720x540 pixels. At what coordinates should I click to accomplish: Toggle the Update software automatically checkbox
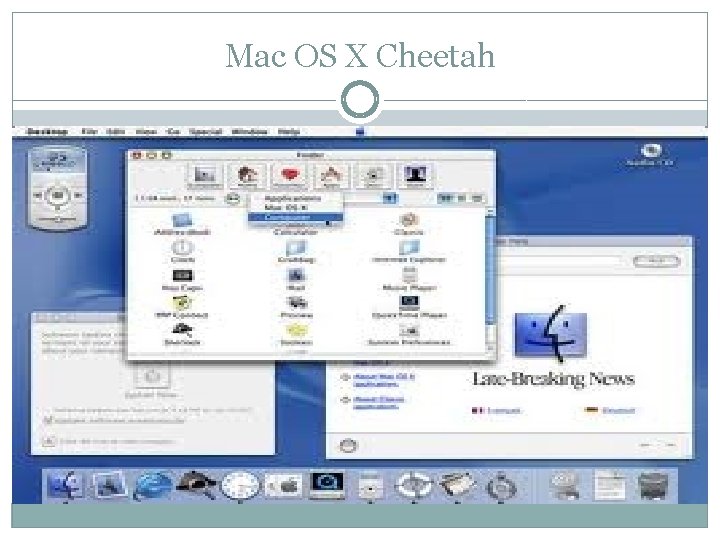point(48,420)
